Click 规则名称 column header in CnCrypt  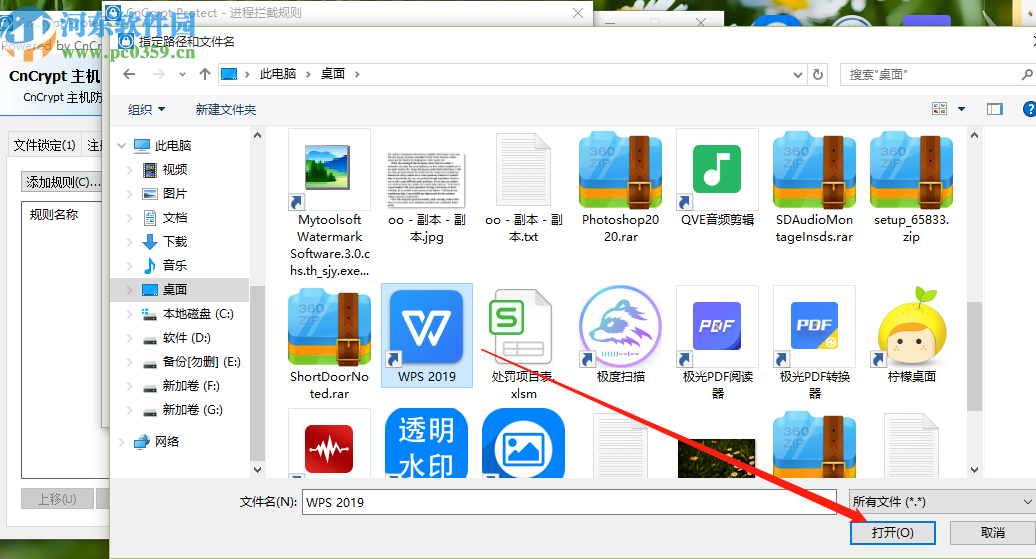click(54, 215)
